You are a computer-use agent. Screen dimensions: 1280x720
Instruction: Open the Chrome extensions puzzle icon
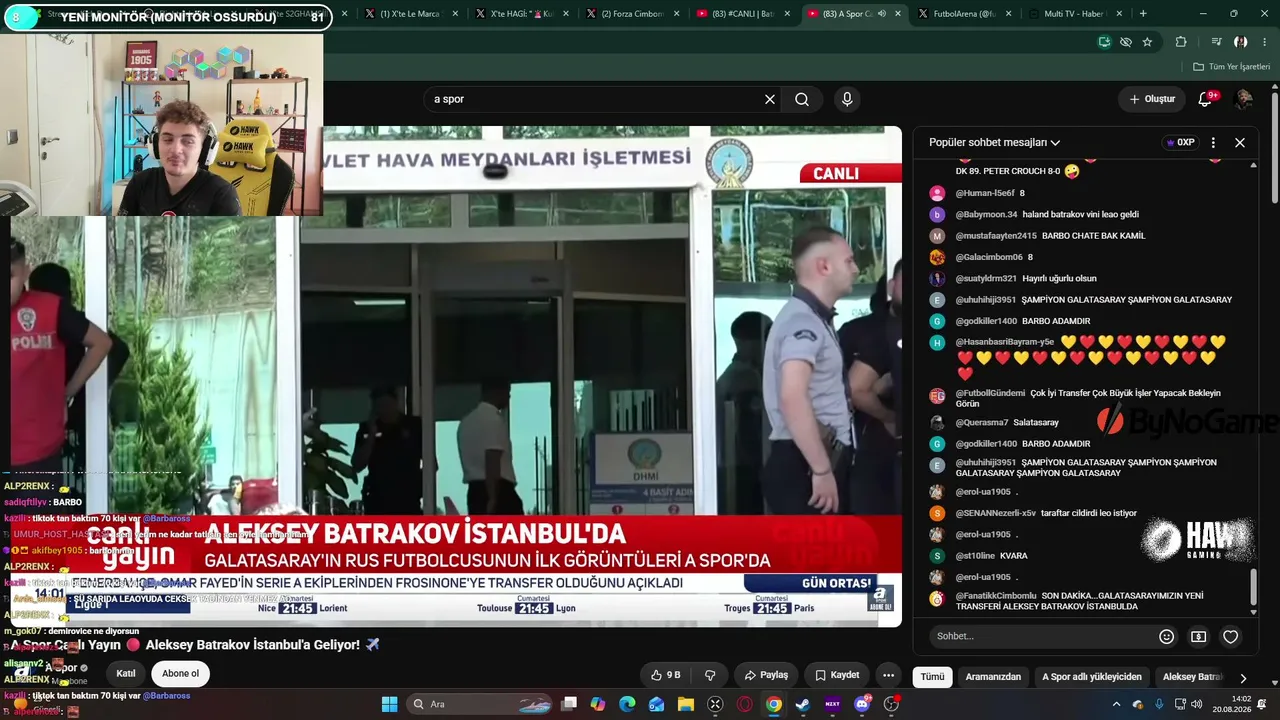point(1181,42)
